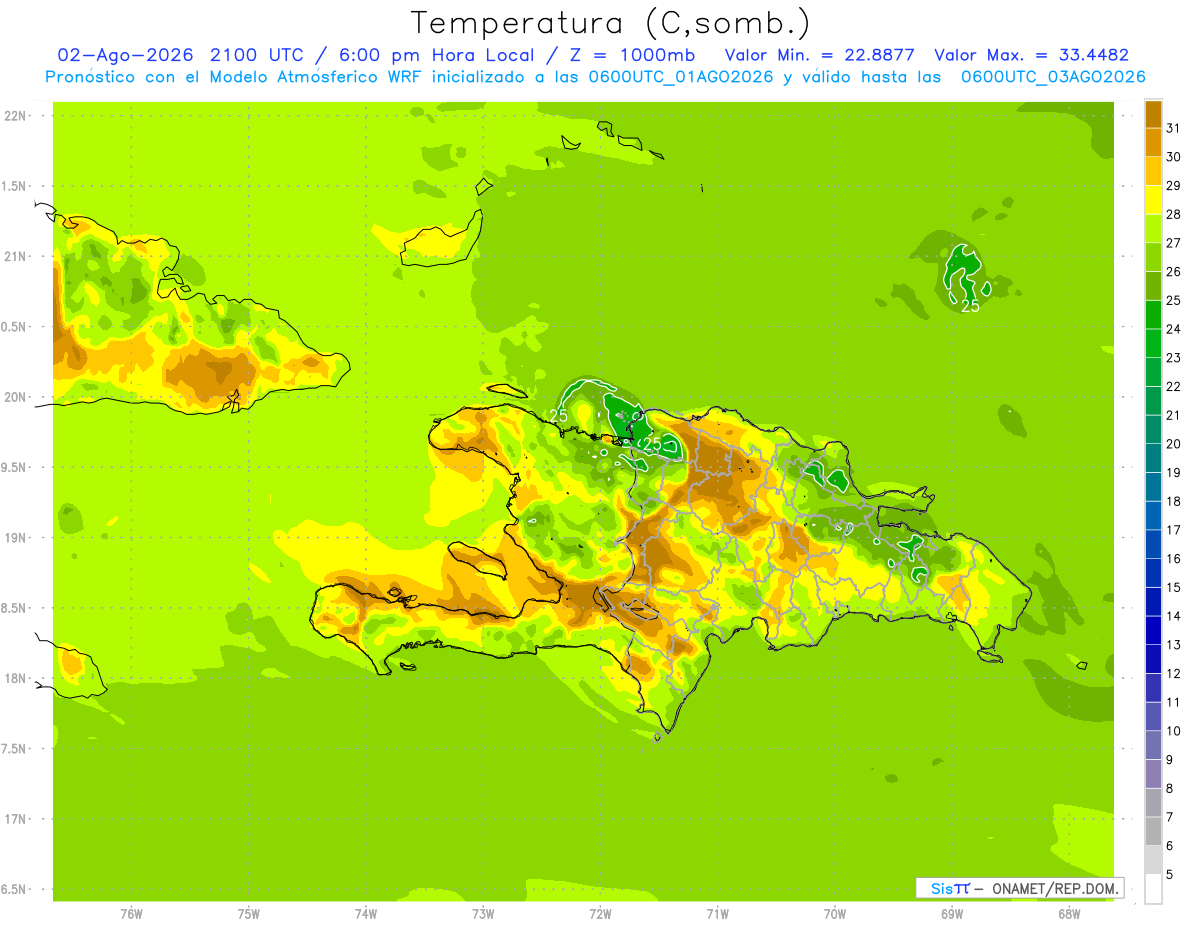Select valid-until time "0600UTC_03AGO2026"

tap(1053, 77)
